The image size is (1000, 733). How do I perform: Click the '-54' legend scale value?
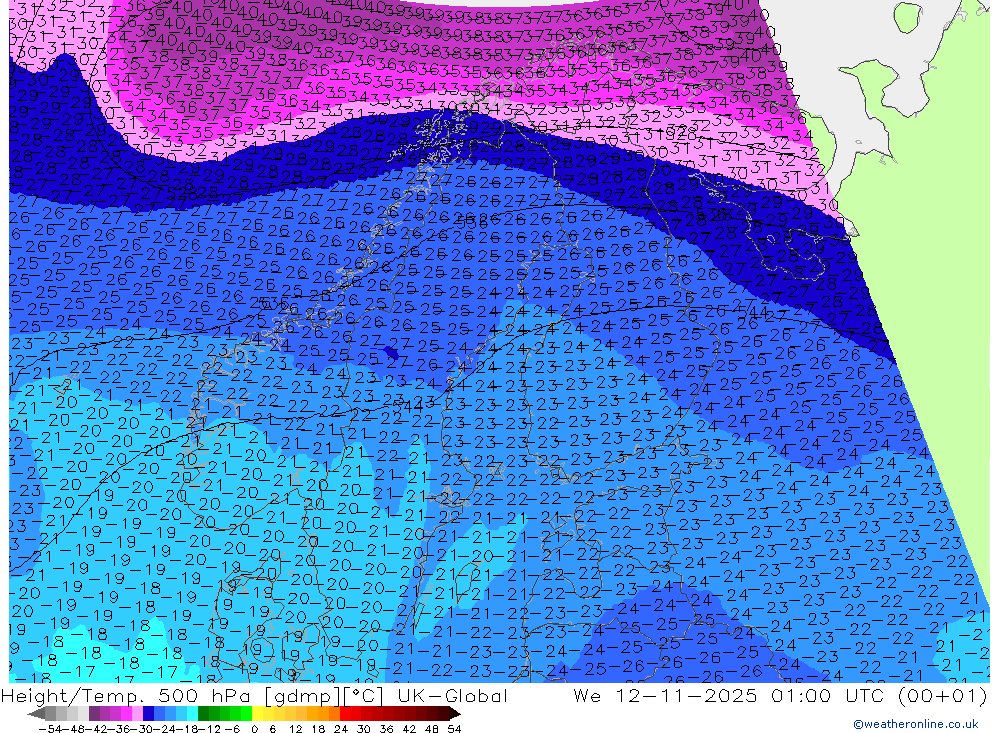coord(50,729)
